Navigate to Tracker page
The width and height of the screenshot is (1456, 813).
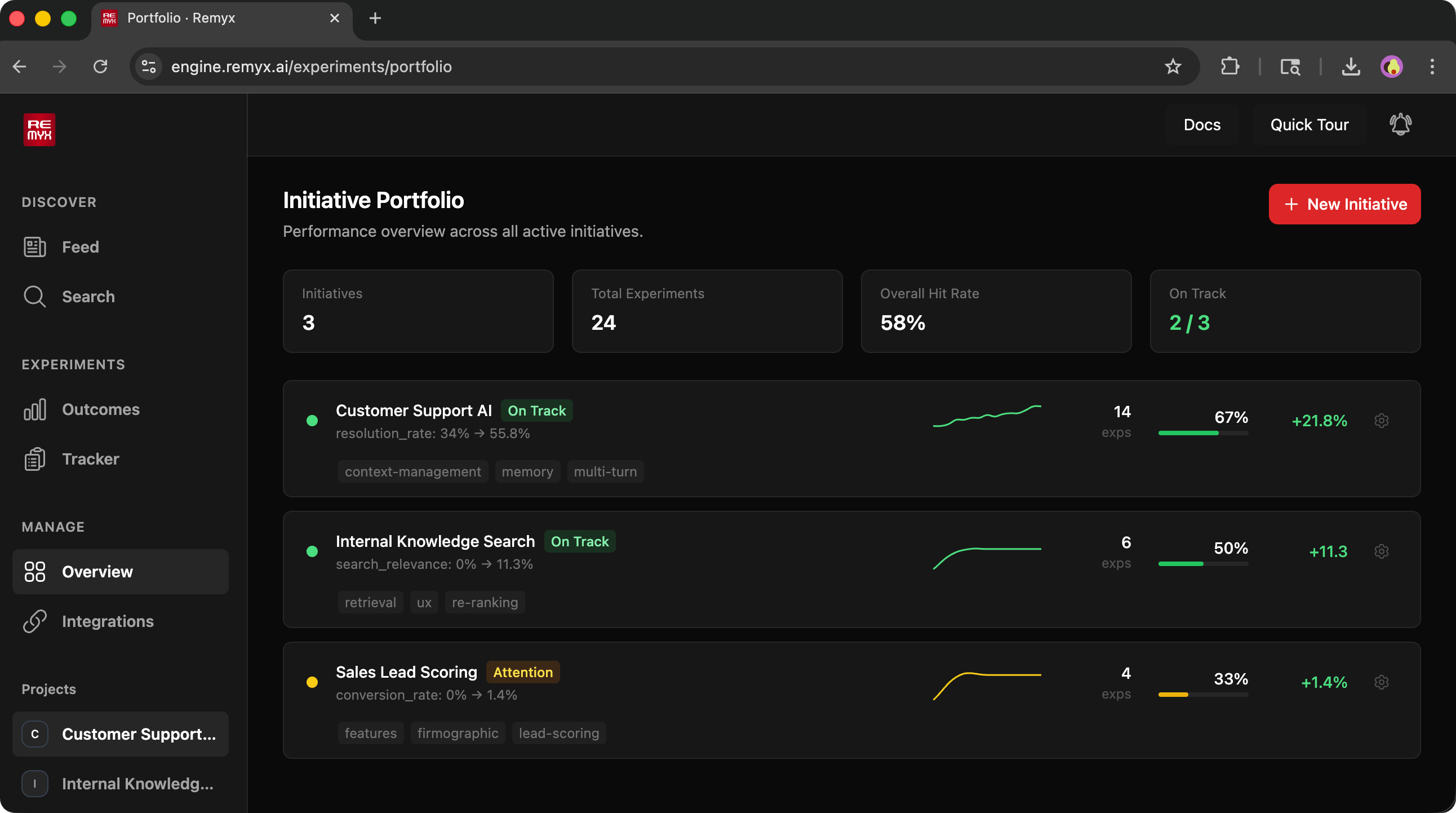tap(90, 459)
